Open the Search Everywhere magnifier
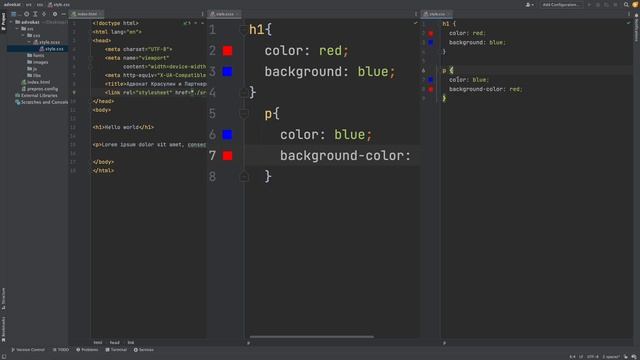This screenshot has width=640, height=360. pos(626,4)
